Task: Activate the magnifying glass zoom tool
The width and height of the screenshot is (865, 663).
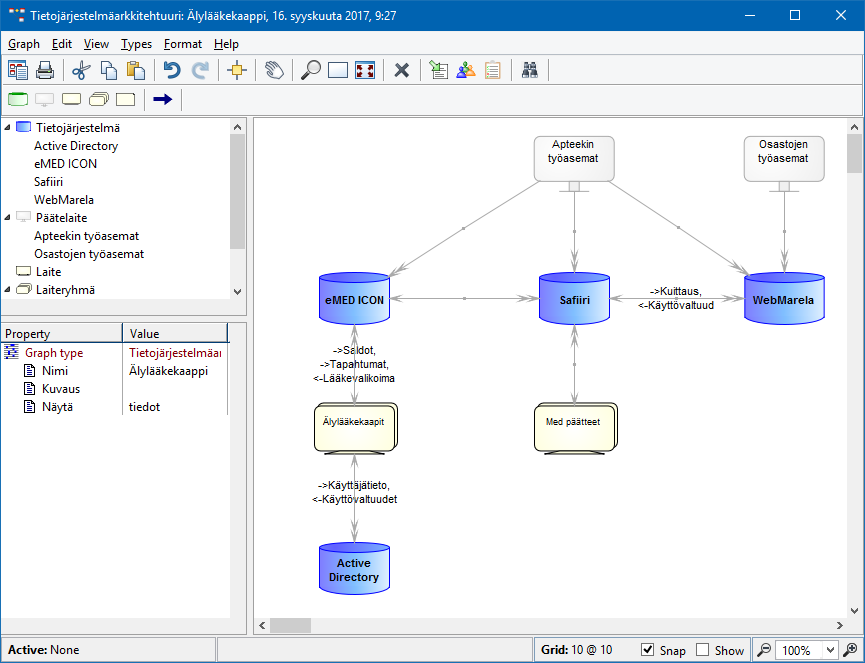Action: 312,70
